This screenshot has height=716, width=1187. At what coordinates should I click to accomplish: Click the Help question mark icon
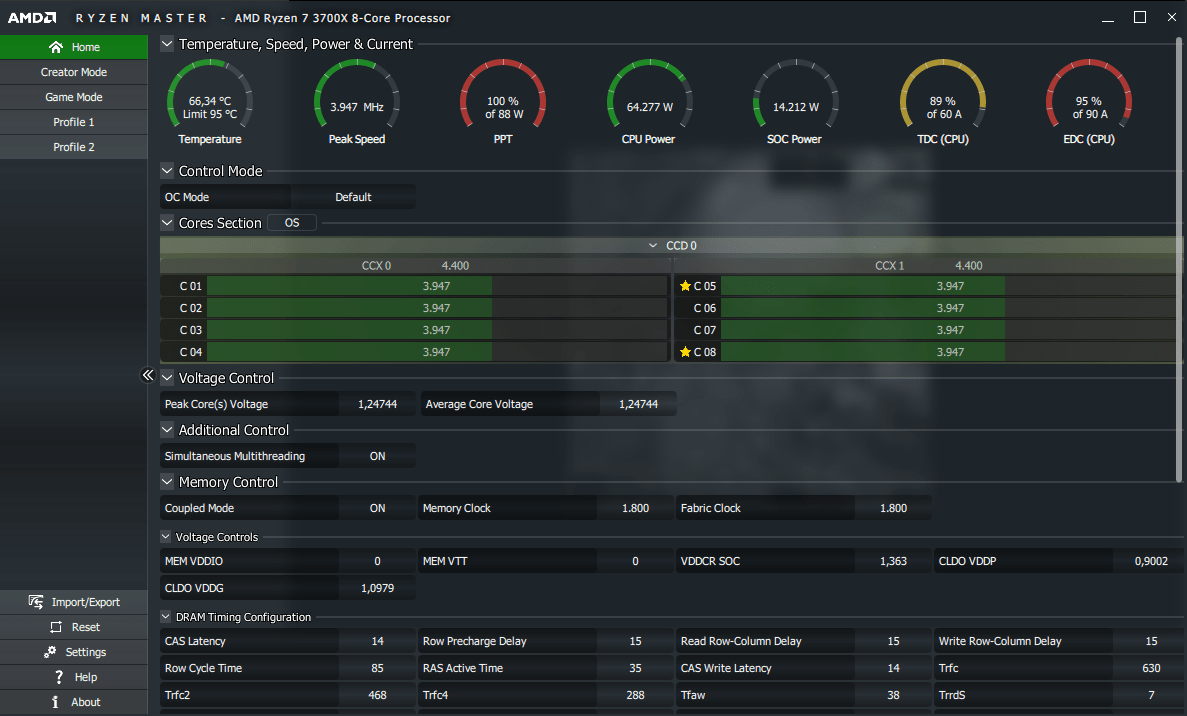click(58, 677)
